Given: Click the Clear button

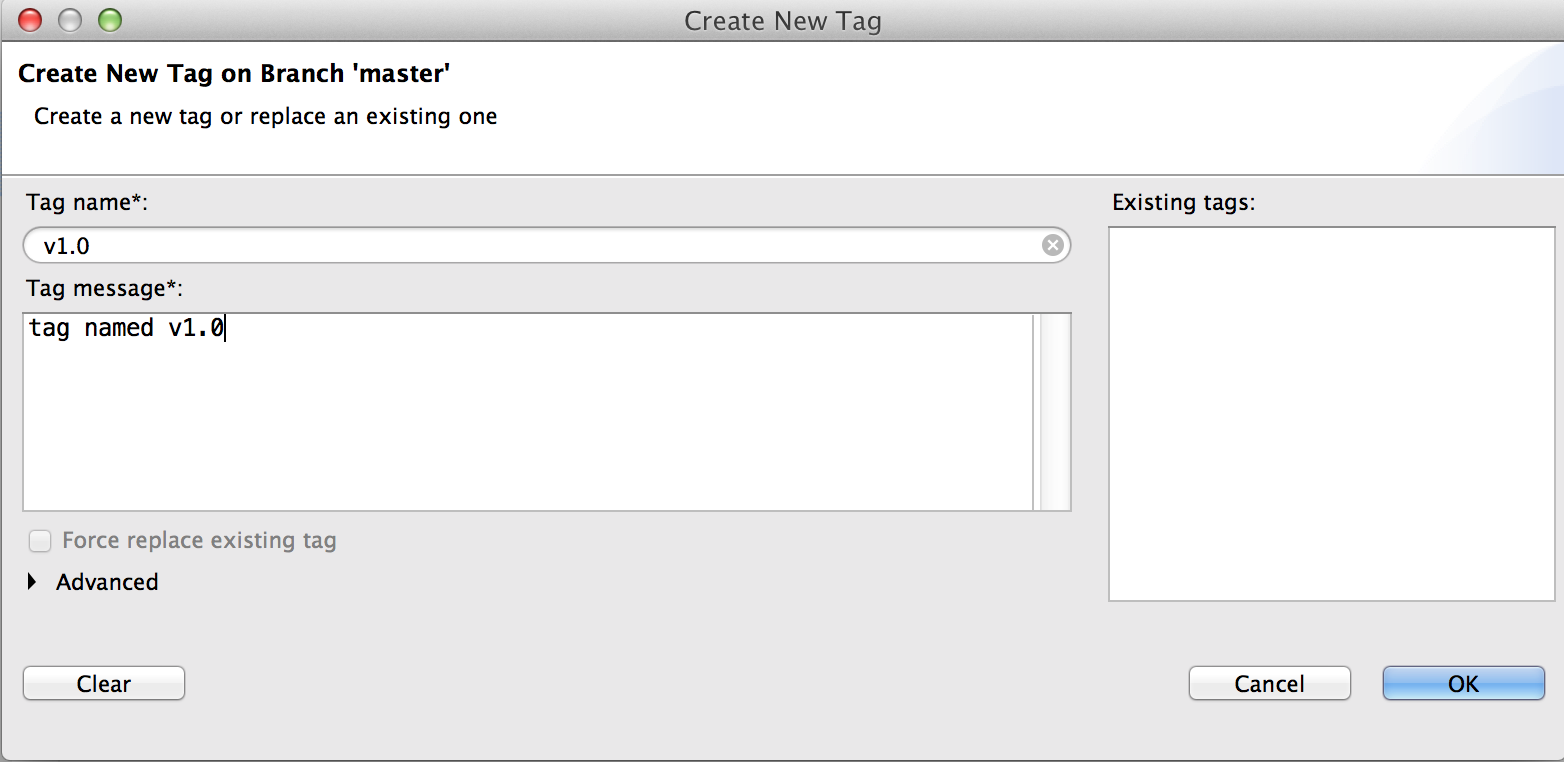Looking at the screenshot, I should click(x=104, y=684).
